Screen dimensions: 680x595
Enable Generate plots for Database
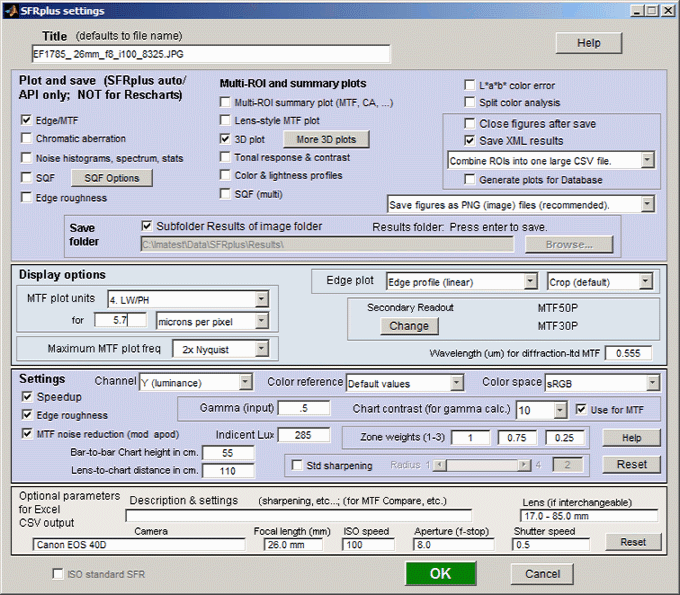(469, 179)
